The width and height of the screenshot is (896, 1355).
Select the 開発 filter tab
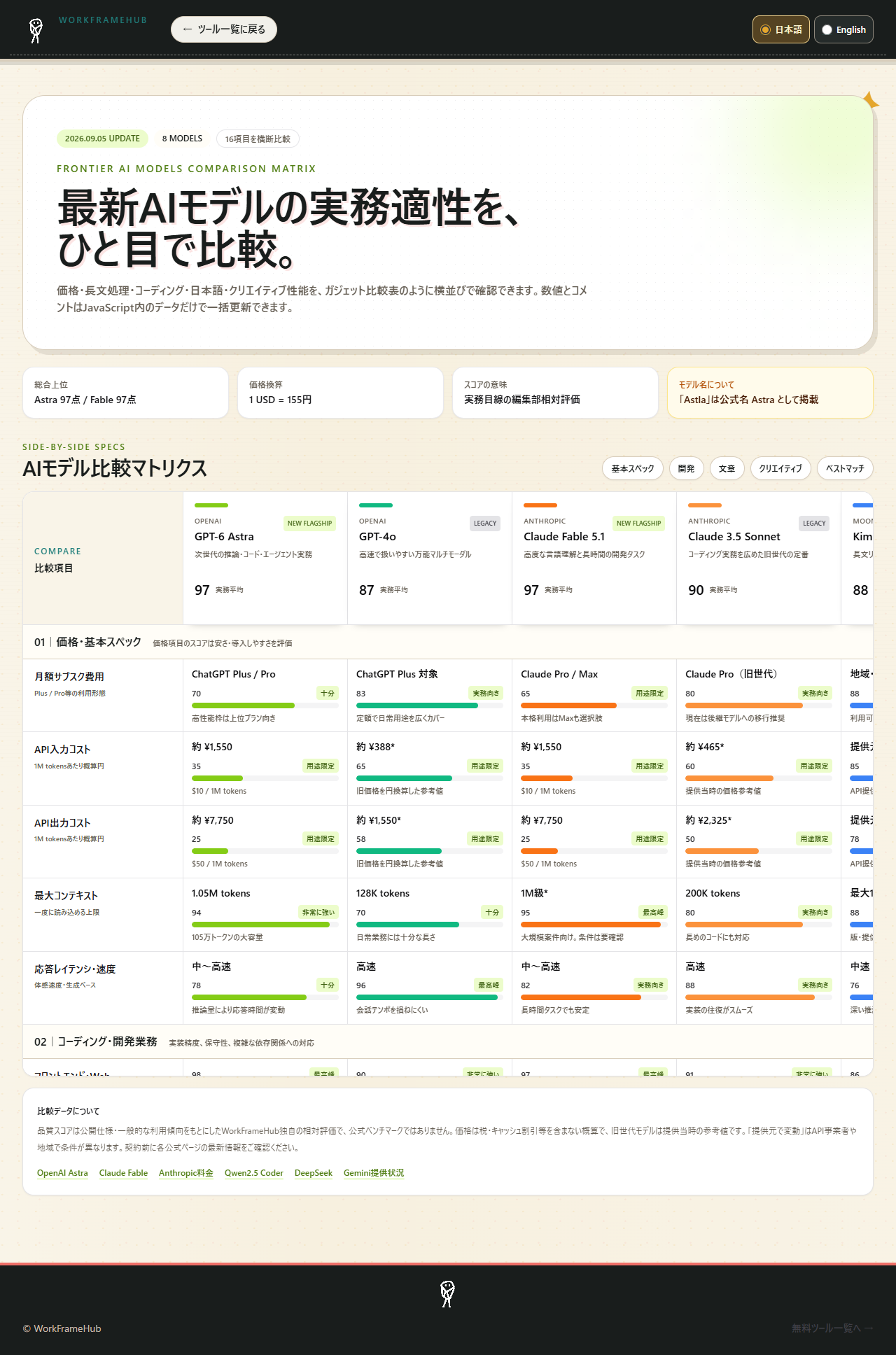(686, 468)
